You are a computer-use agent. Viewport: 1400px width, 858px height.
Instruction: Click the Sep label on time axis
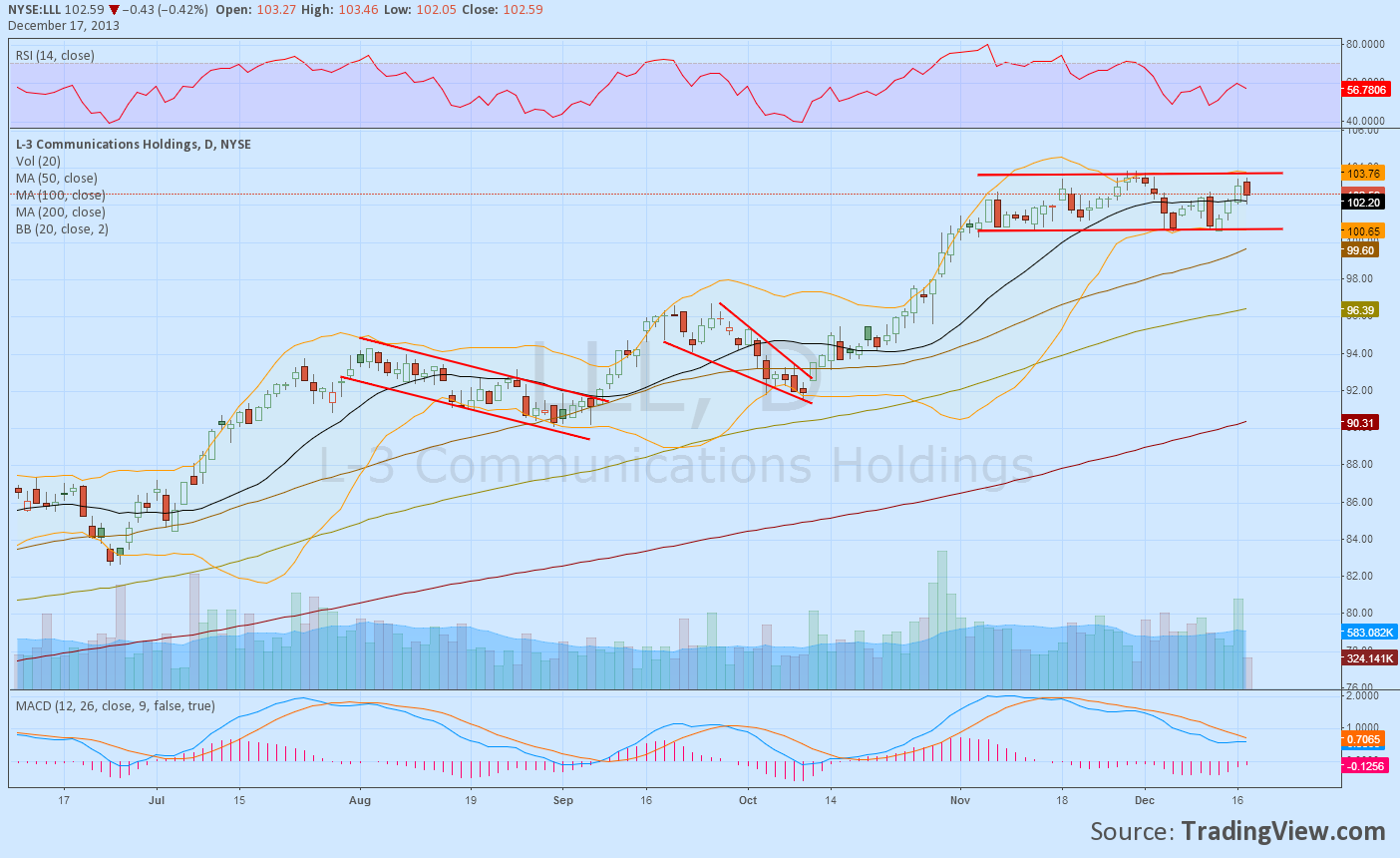point(563,800)
